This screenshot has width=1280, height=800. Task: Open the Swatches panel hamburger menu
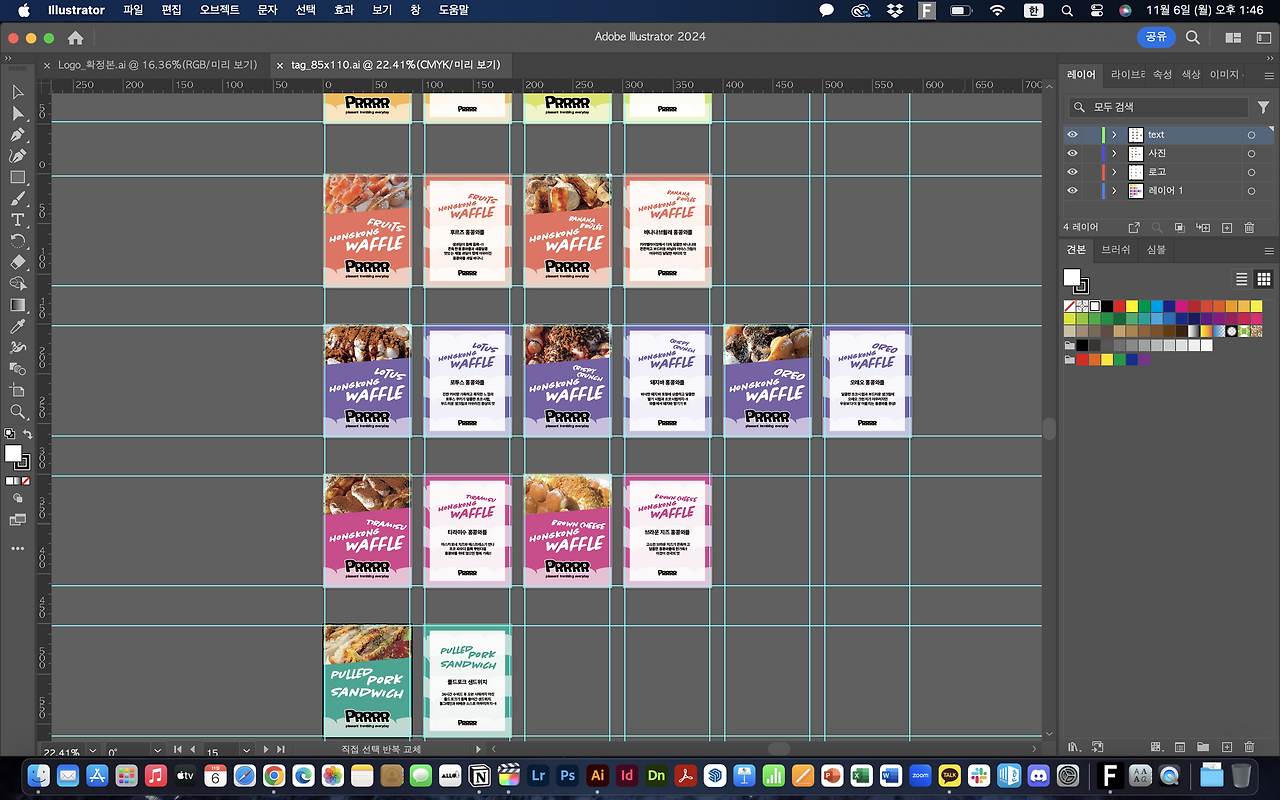(x=1269, y=250)
